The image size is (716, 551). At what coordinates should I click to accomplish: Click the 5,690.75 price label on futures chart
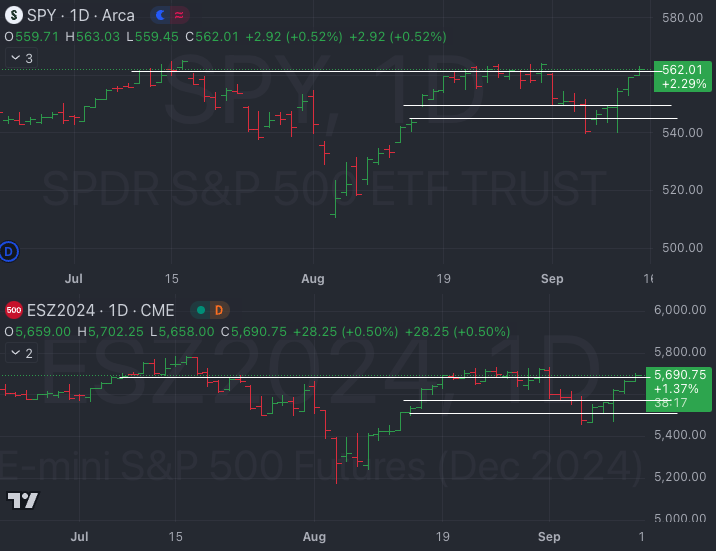click(680, 375)
